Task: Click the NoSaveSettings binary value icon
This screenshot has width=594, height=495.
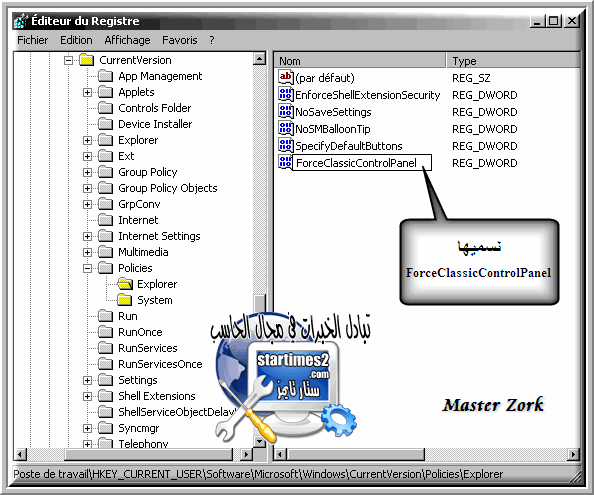Action: tap(286, 111)
